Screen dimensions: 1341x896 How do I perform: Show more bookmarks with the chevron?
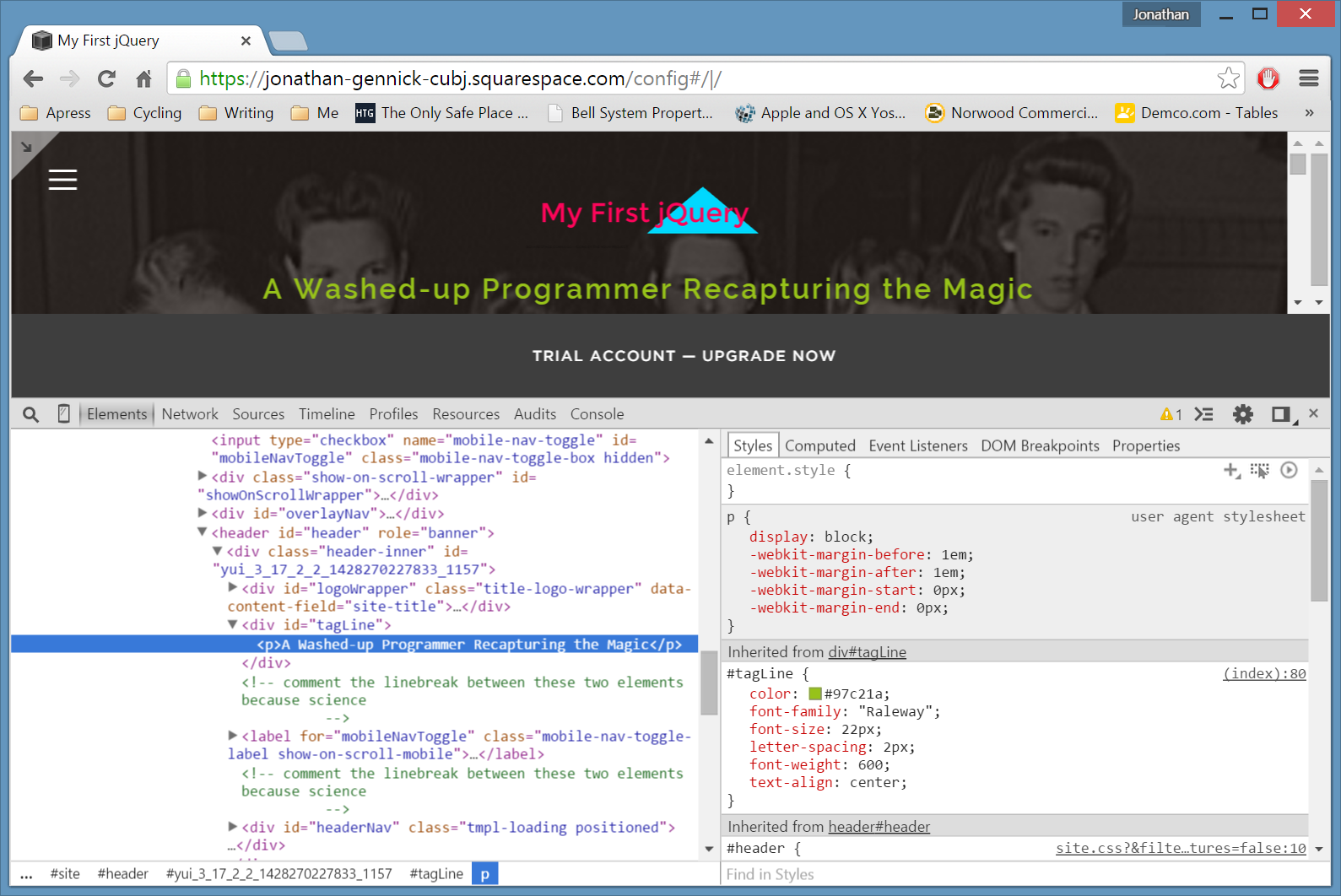1309,113
